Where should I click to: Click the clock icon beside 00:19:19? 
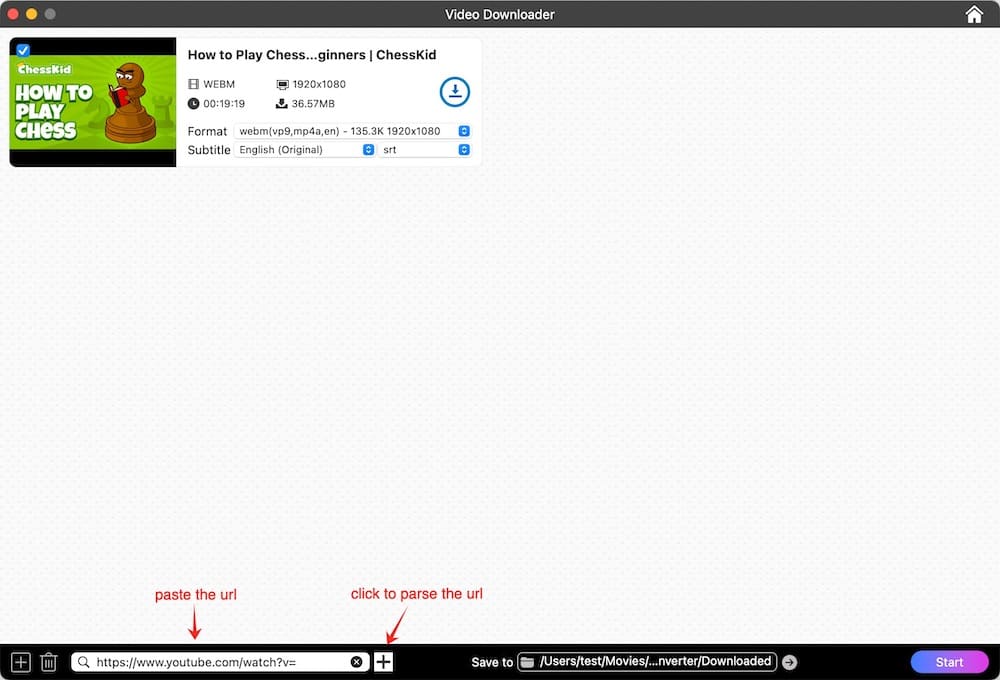click(x=193, y=103)
